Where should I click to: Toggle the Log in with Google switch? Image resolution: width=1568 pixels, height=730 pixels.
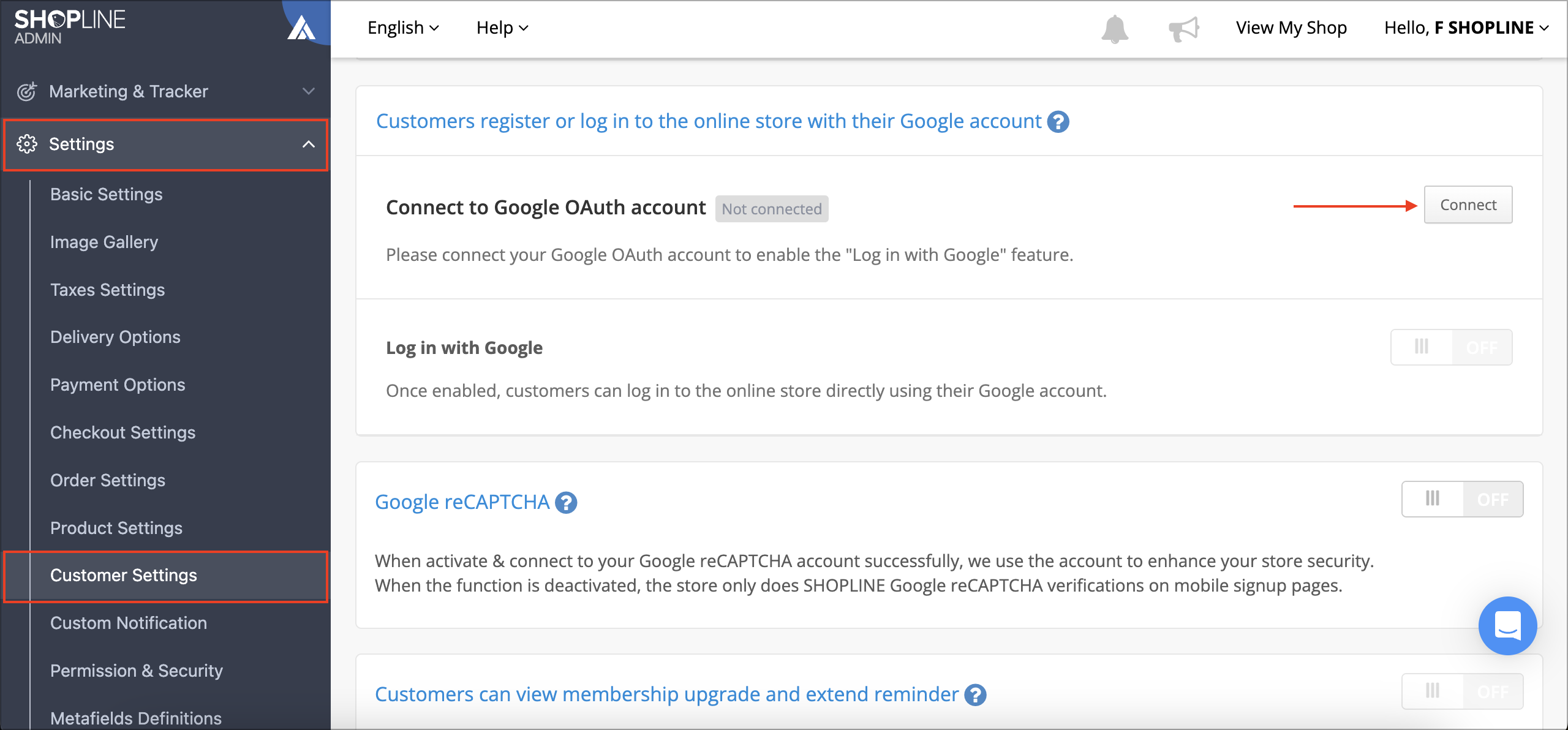coord(1451,347)
